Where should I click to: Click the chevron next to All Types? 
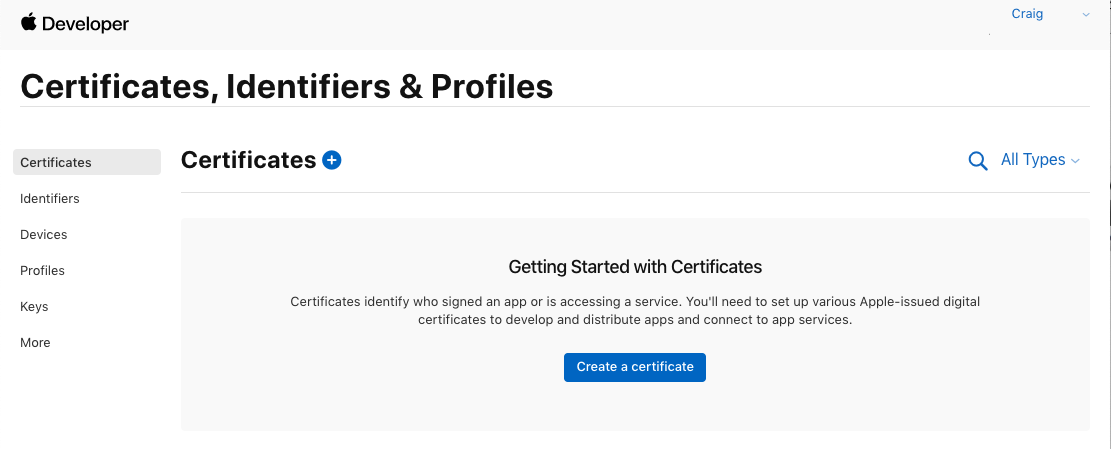[x=1075, y=161]
